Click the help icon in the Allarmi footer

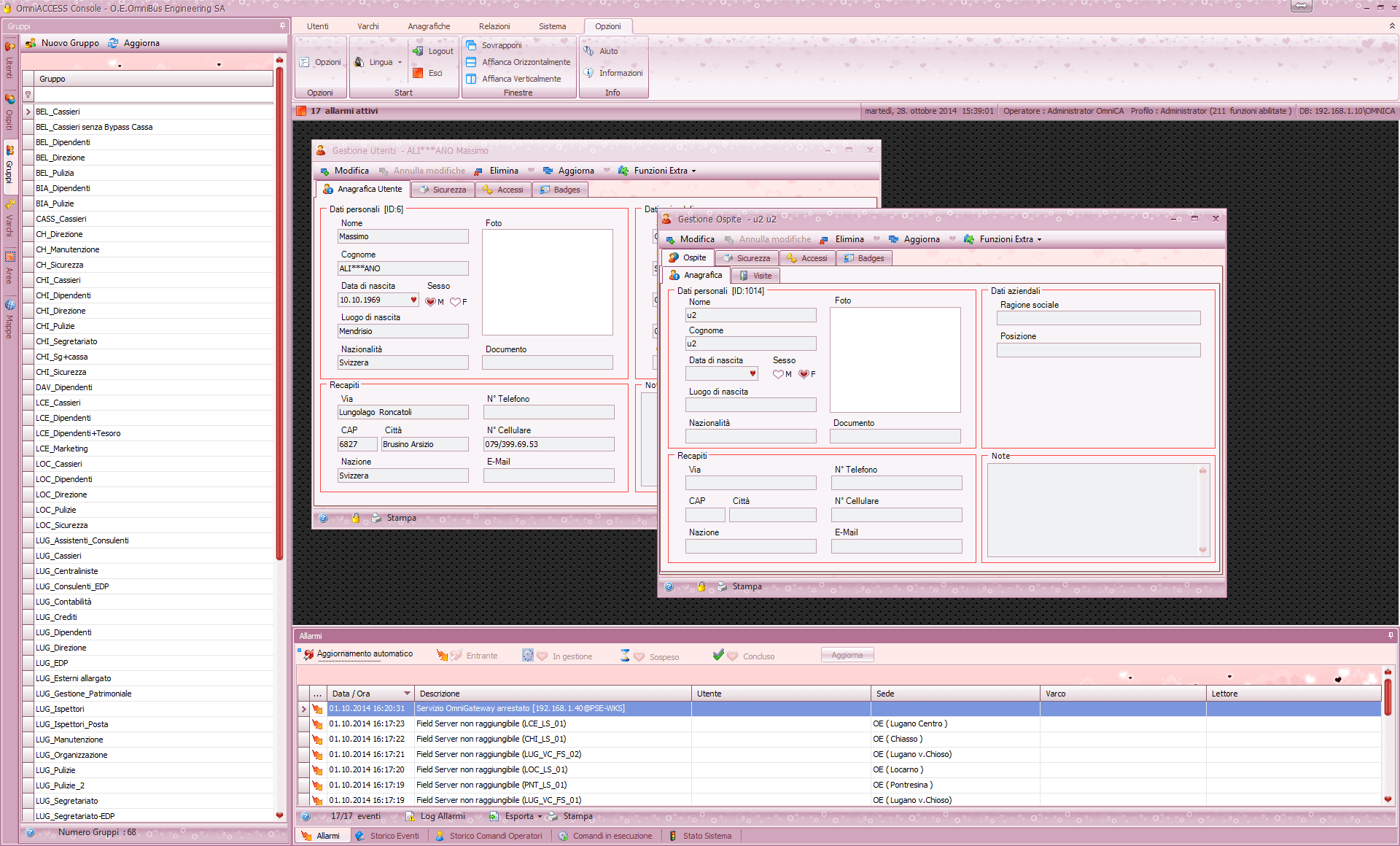pos(306,816)
